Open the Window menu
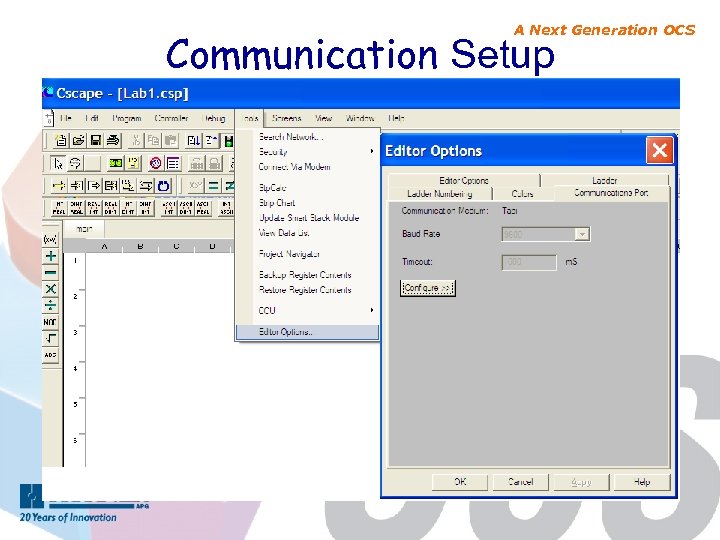The width and height of the screenshot is (720, 540). tap(360, 118)
